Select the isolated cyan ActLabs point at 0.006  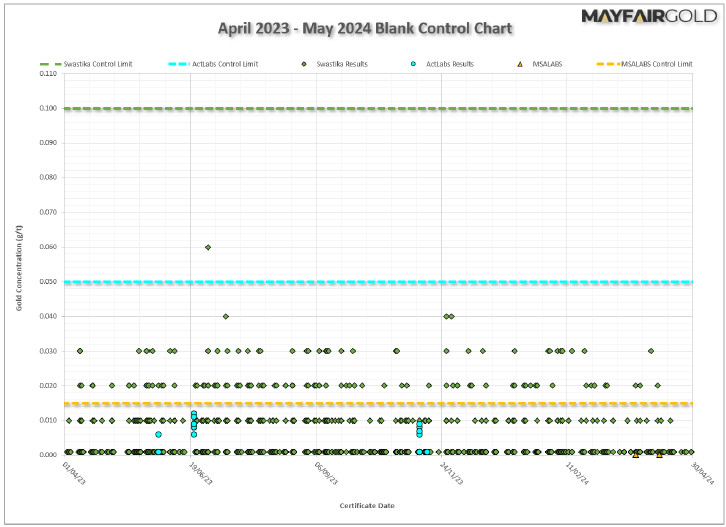tap(158, 434)
